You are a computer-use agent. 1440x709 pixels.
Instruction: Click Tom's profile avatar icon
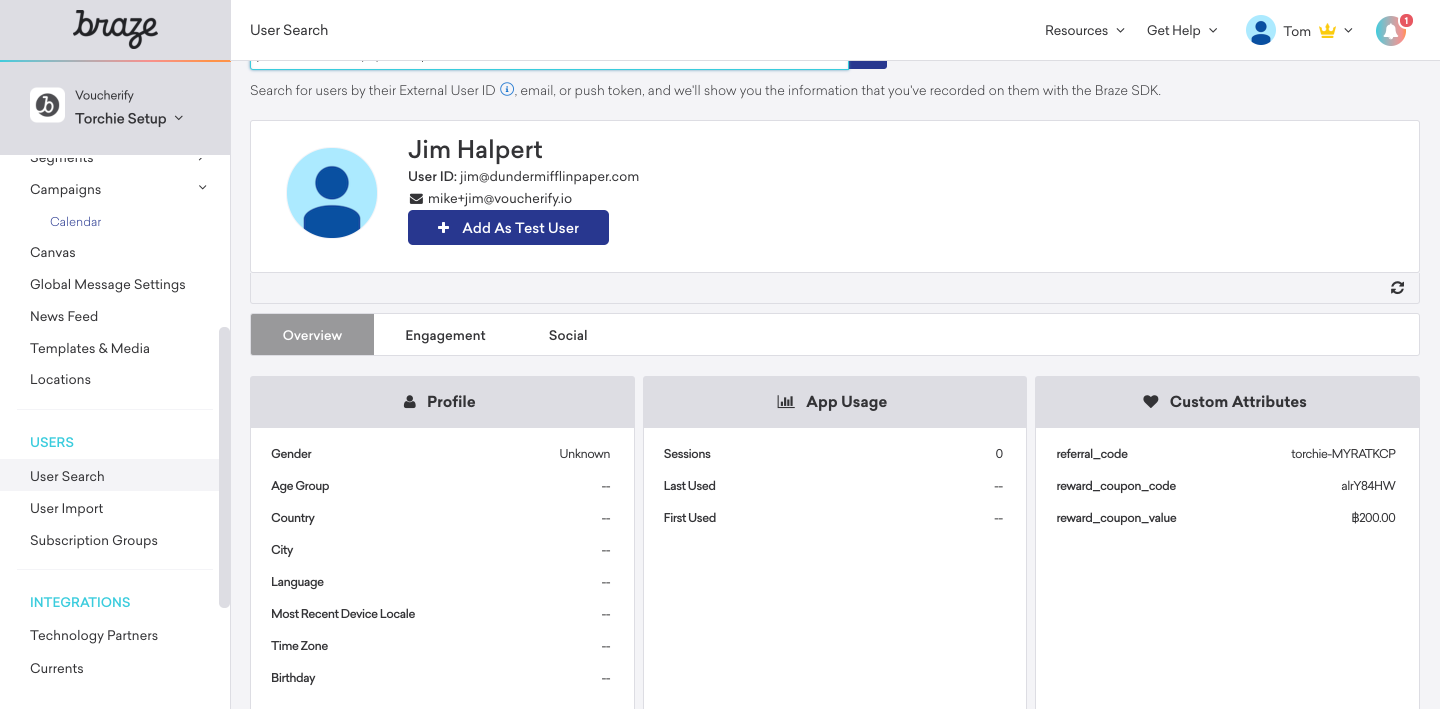coord(1260,30)
